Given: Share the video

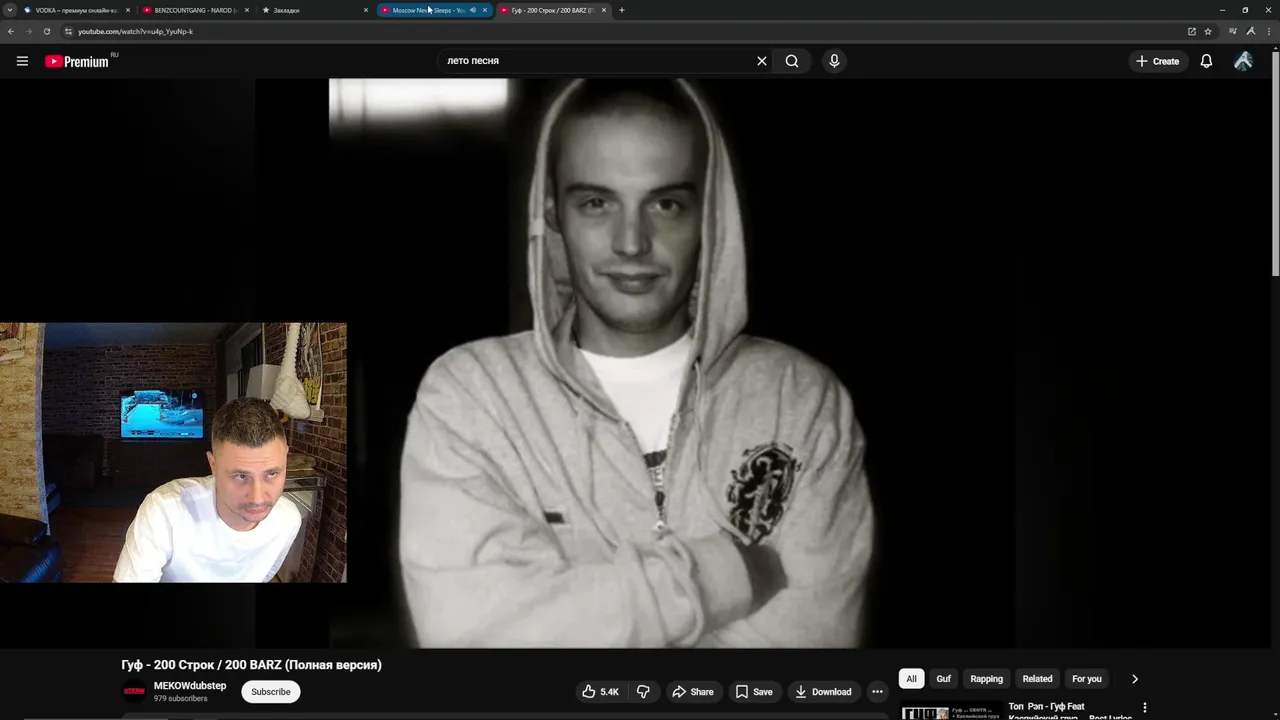Looking at the screenshot, I should coord(693,692).
